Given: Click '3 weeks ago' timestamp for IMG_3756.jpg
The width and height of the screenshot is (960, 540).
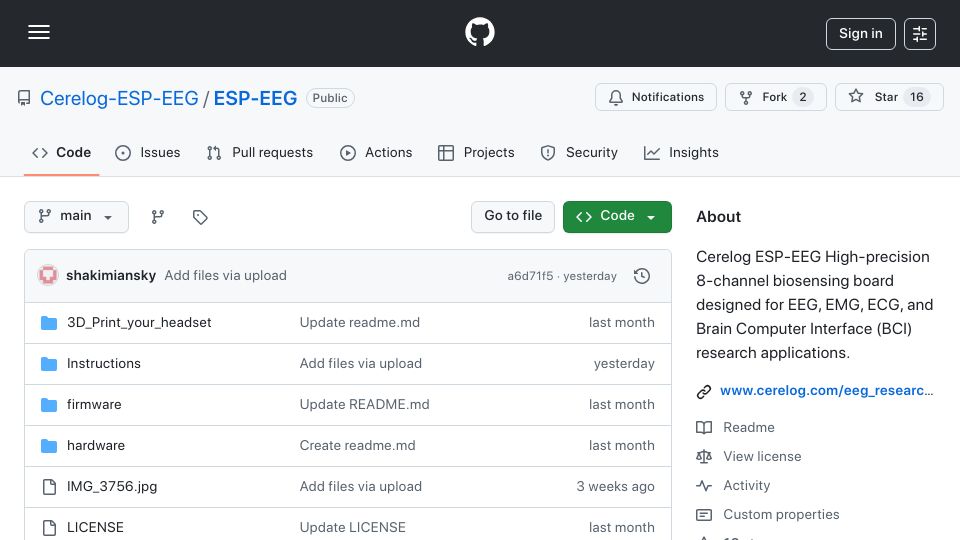Looking at the screenshot, I should (615, 487).
